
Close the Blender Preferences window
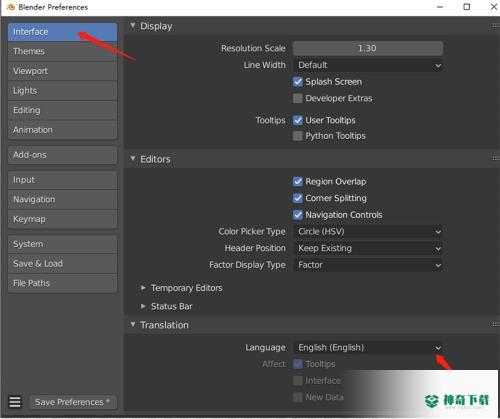493,7
